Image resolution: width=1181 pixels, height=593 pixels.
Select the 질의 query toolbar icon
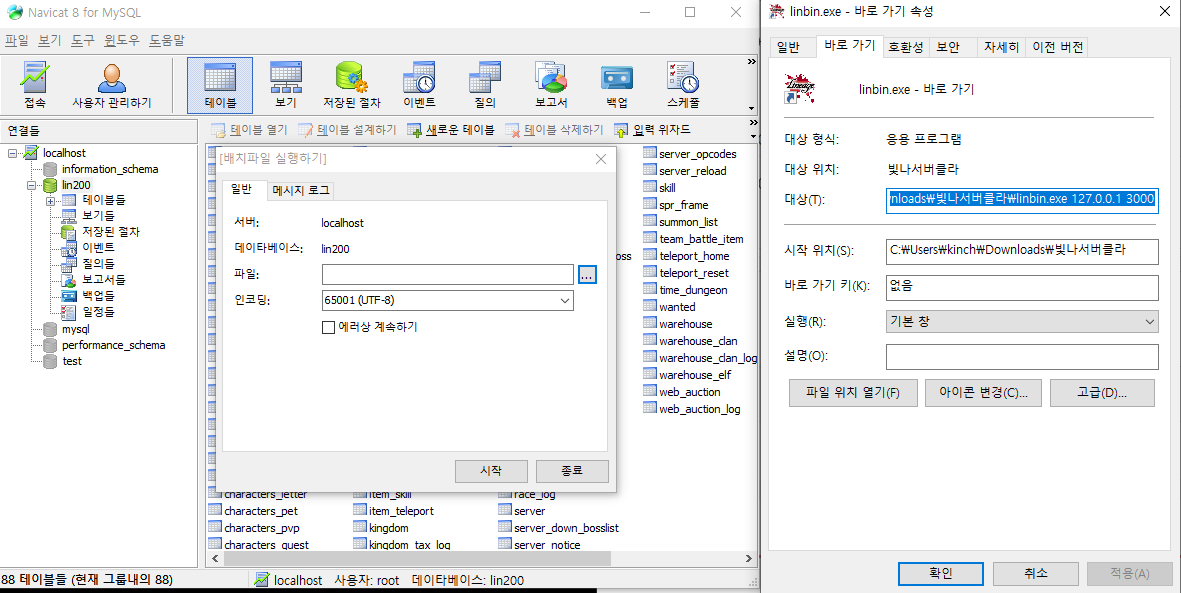(x=485, y=86)
